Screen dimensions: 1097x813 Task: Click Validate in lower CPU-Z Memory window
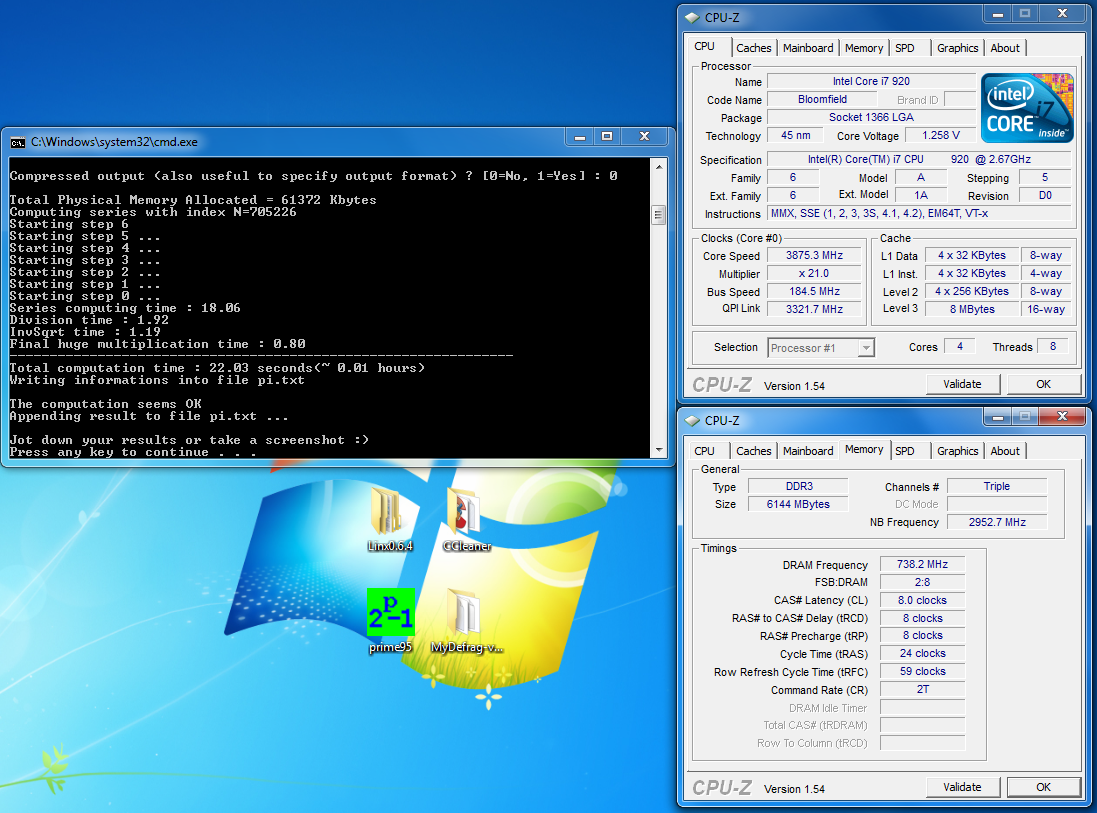coord(963,787)
